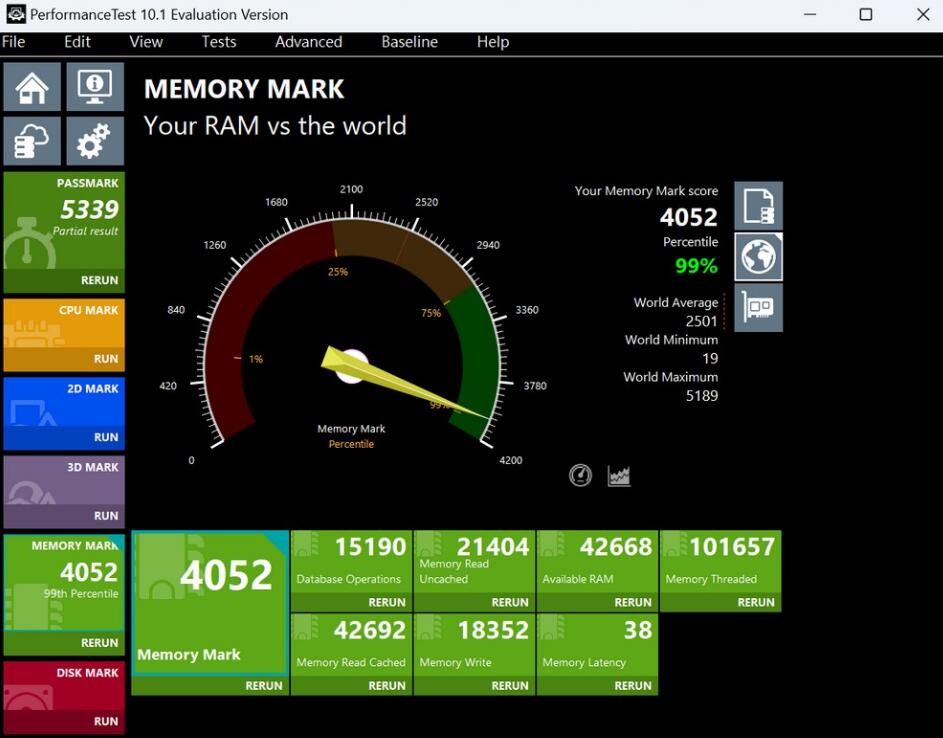Open the history chart icon beside the gauge
The image size is (943, 738).
(619, 475)
